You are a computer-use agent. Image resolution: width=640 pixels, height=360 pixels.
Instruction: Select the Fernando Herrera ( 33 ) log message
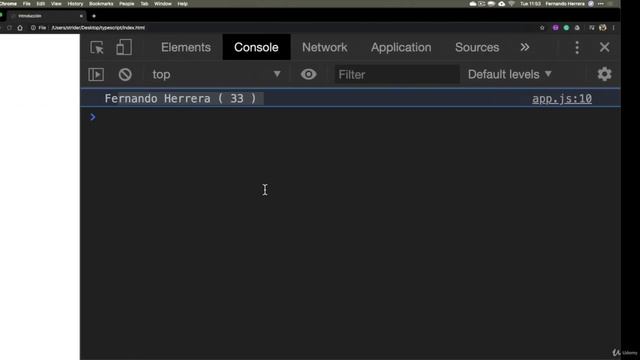(x=180, y=98)
